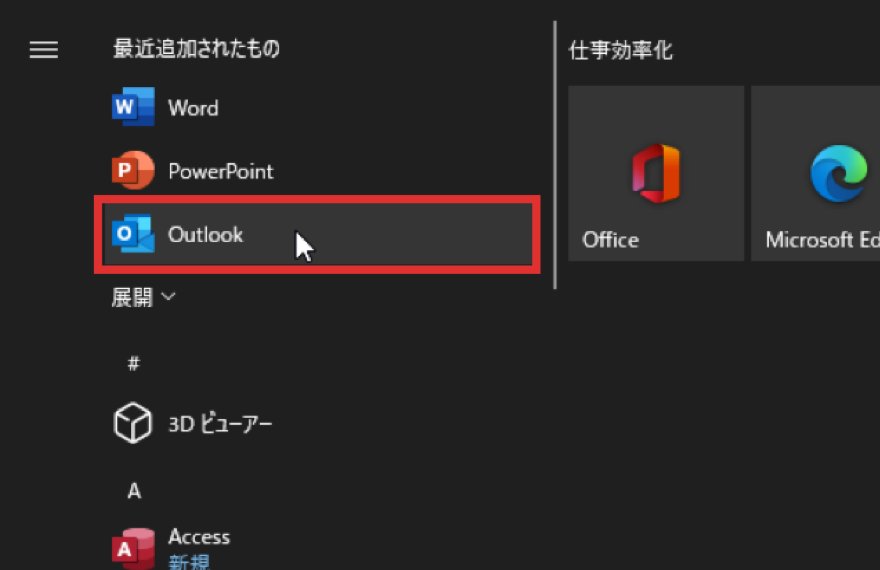Open the hamburger menu in Start

click(44, 50)
